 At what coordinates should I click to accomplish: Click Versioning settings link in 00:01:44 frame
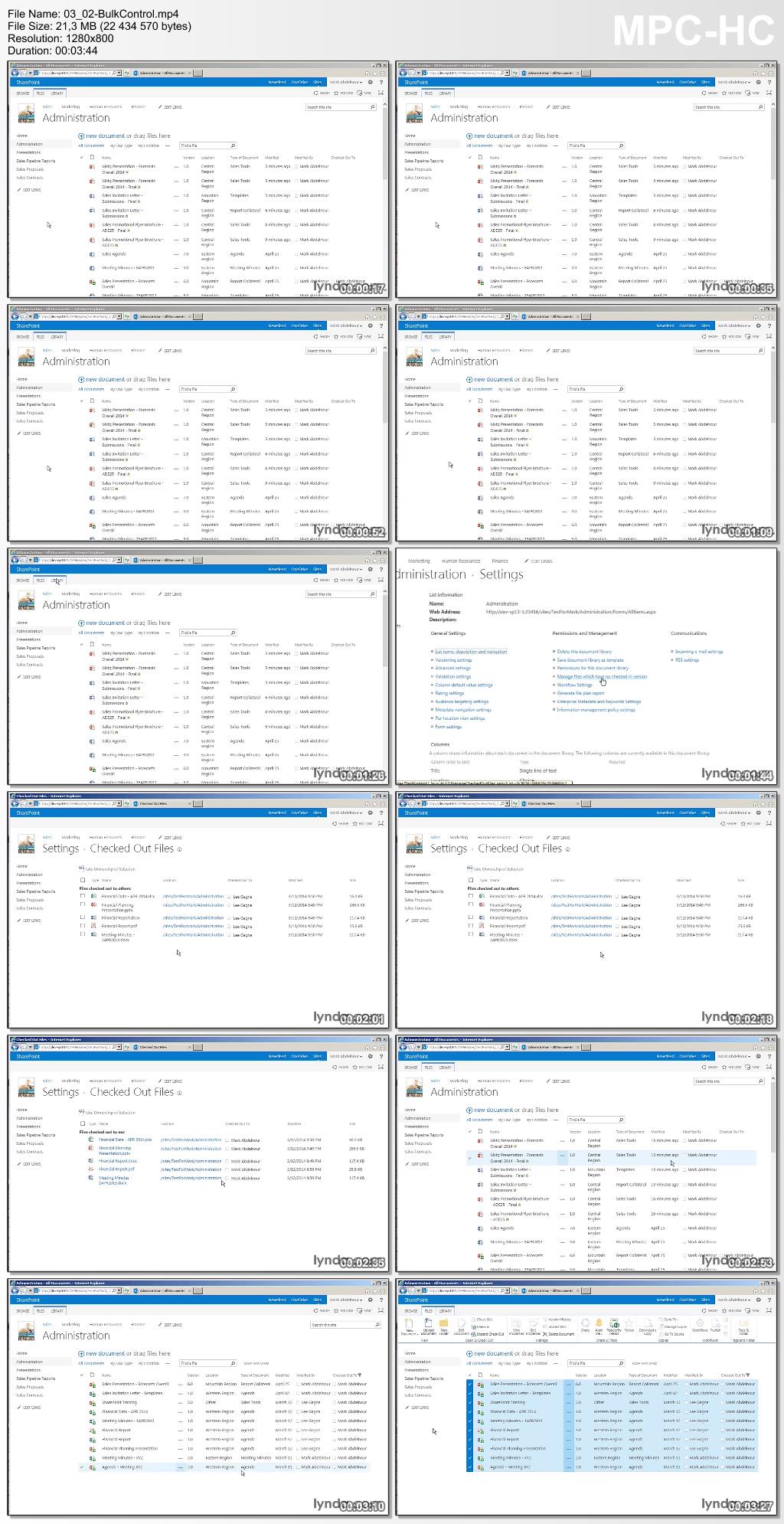(453, 659)
